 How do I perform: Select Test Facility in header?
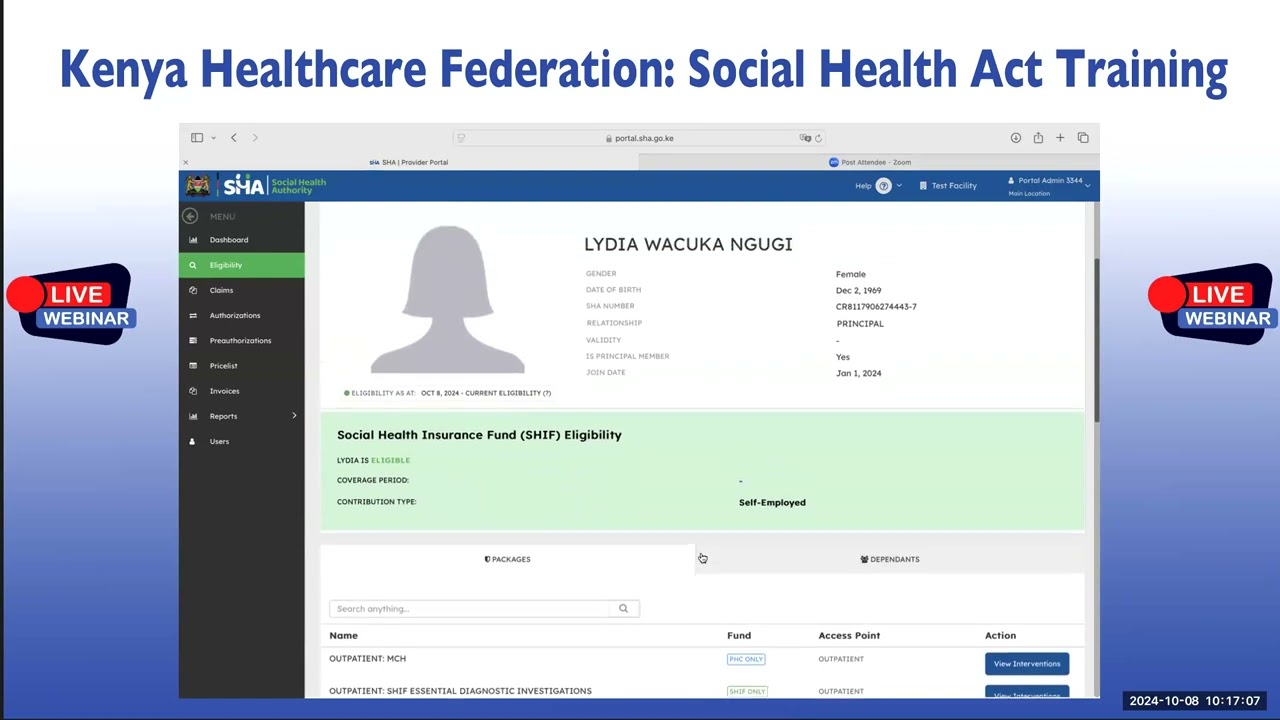tap(948, 186)
